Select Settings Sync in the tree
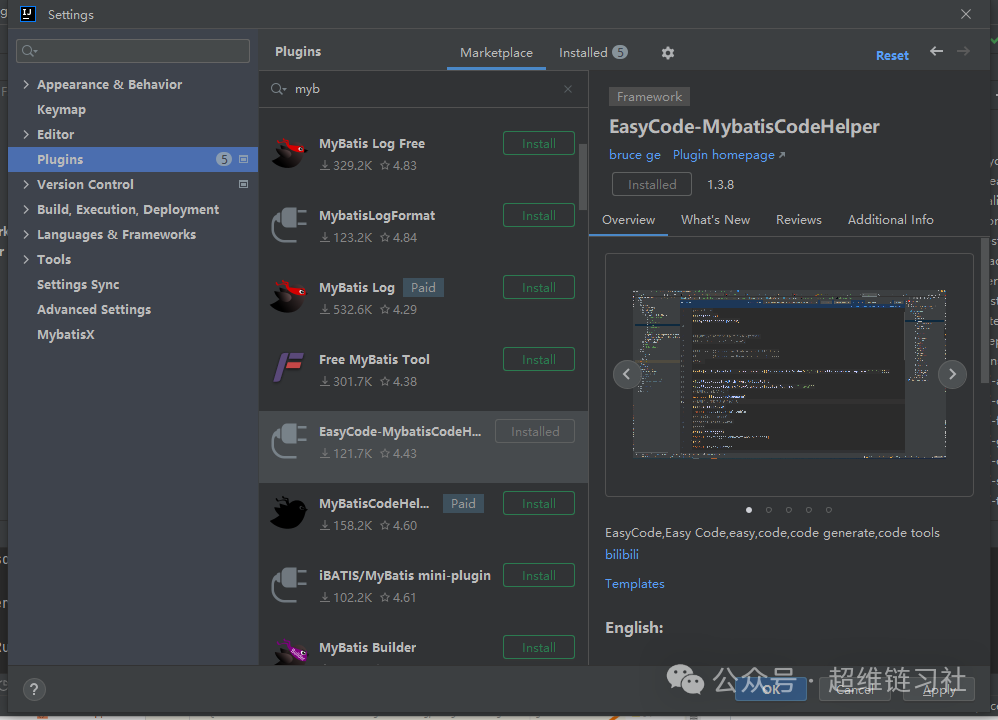 pyautogui.click(x=78, y=285)
